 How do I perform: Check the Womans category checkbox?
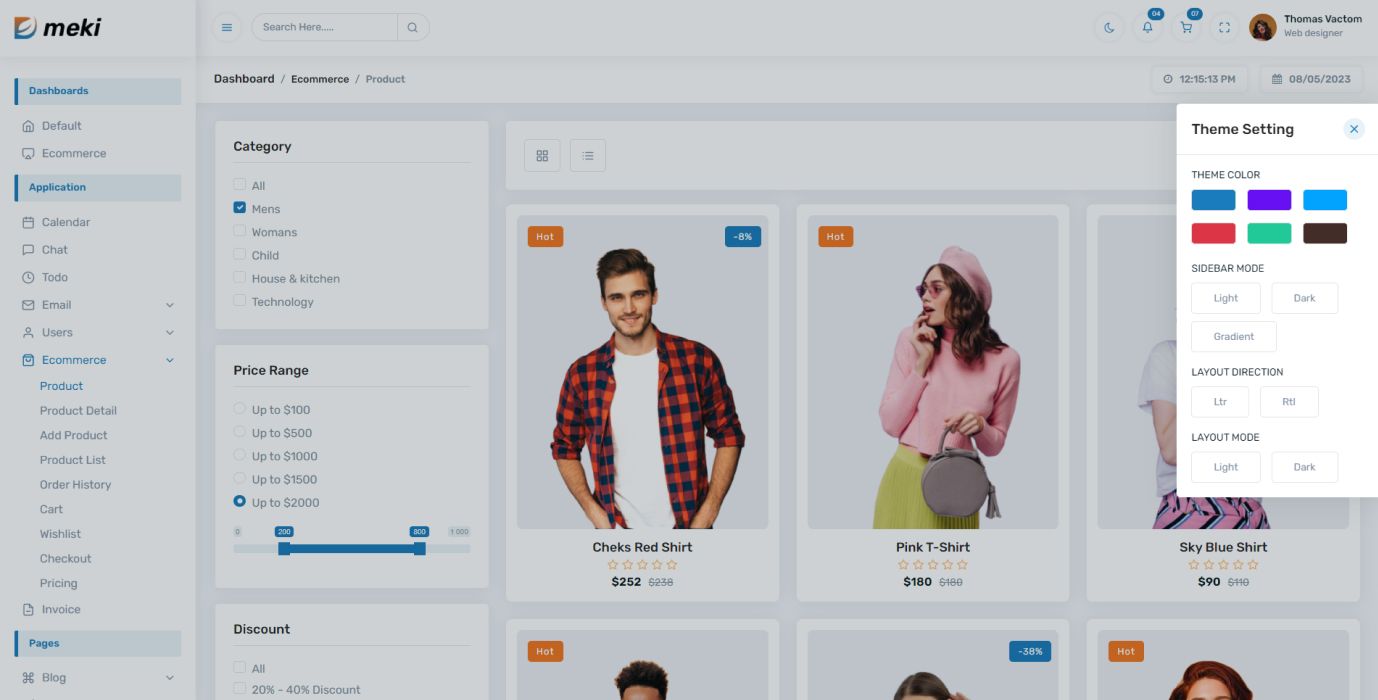pyautogui.click(x=240, y=231)
